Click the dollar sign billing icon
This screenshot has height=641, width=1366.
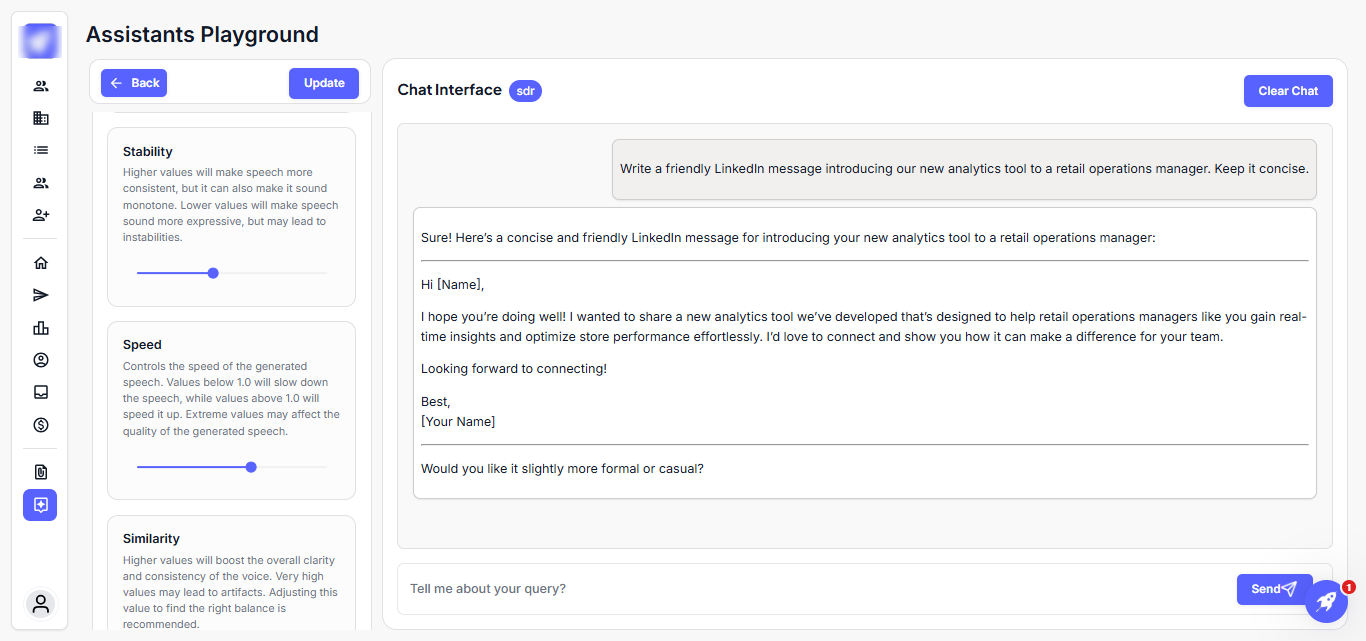click(40, 425)
